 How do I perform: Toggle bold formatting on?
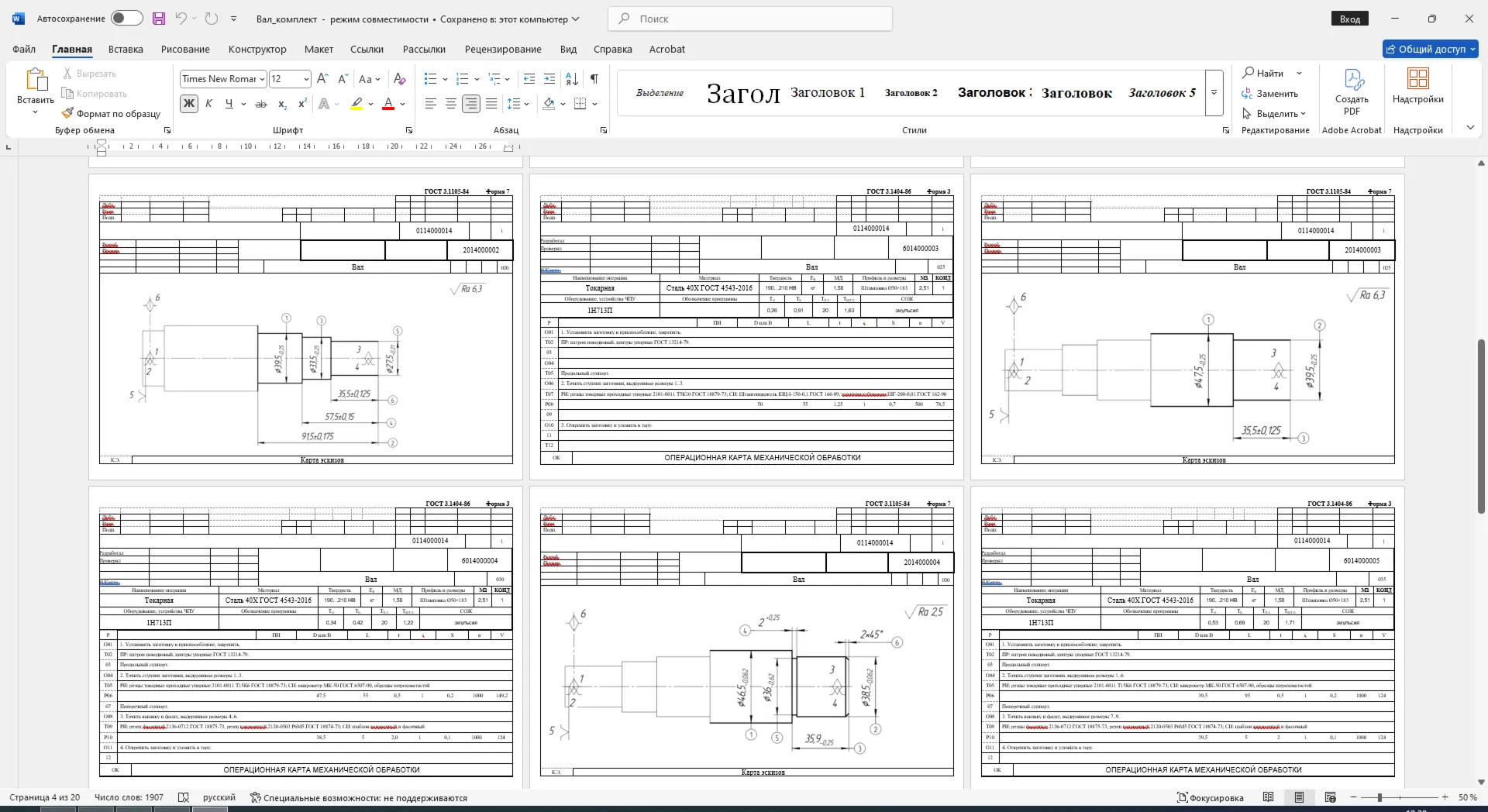189,104
